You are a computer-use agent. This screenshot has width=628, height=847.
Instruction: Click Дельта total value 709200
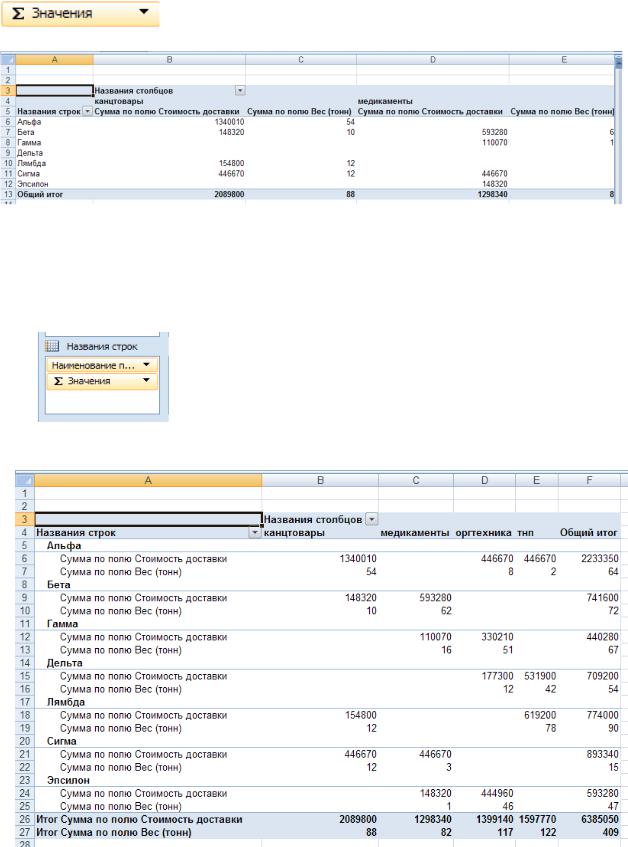(603, 676)
